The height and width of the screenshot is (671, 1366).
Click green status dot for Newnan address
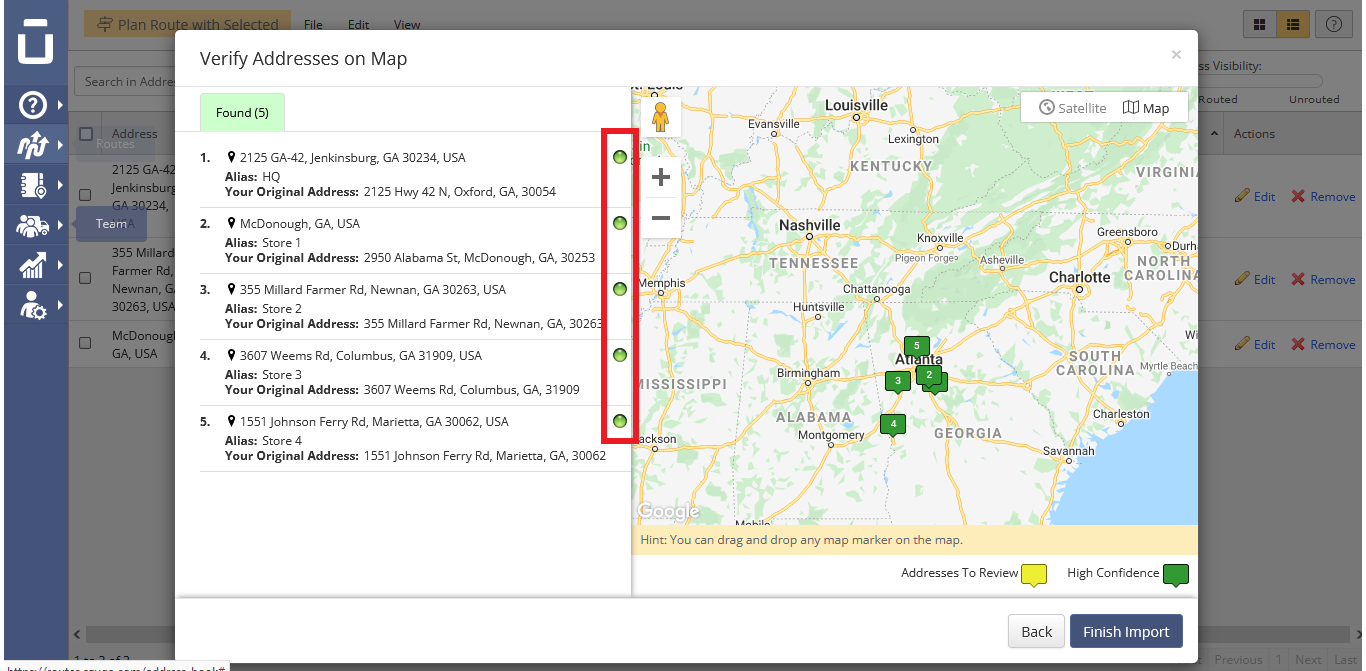point(620,289)
